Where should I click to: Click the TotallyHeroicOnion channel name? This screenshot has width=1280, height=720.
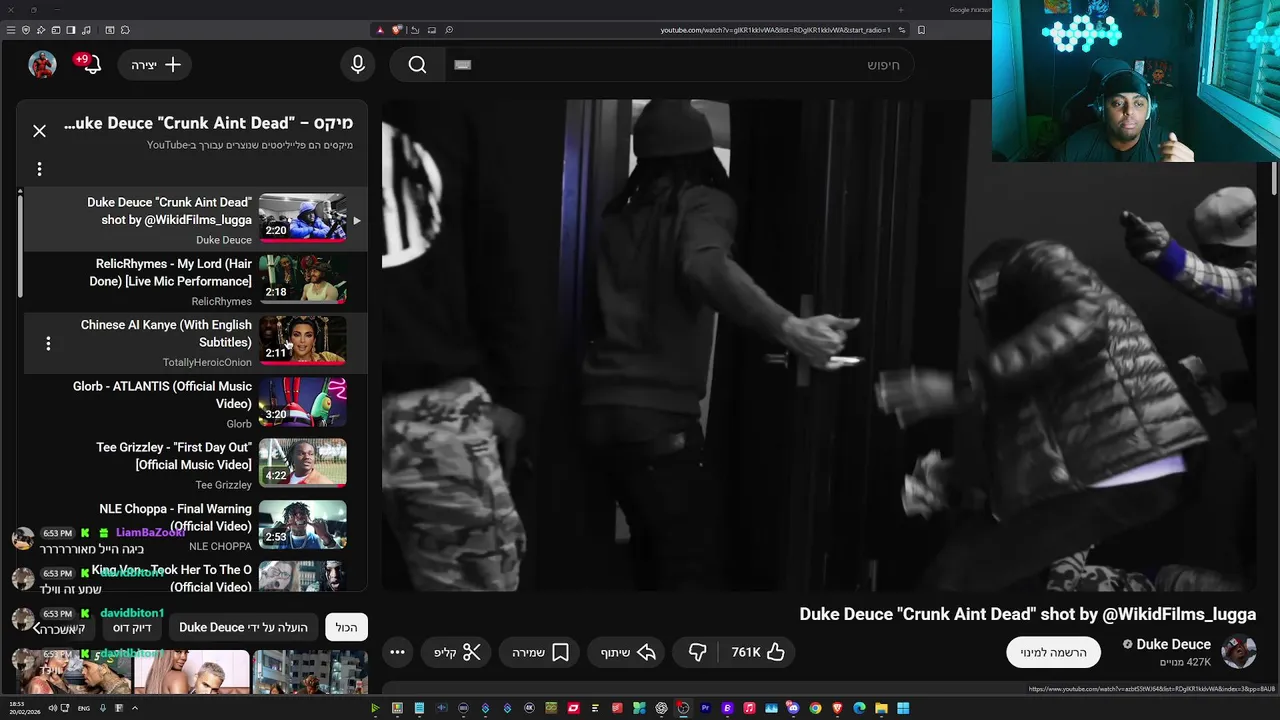coord(207,363)
